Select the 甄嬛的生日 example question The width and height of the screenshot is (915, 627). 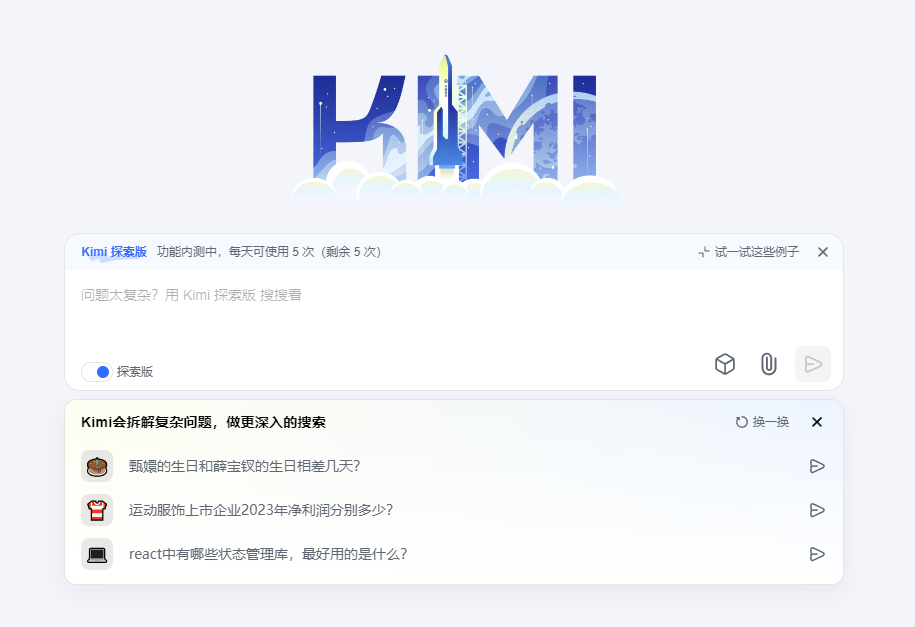pos(245,466)
